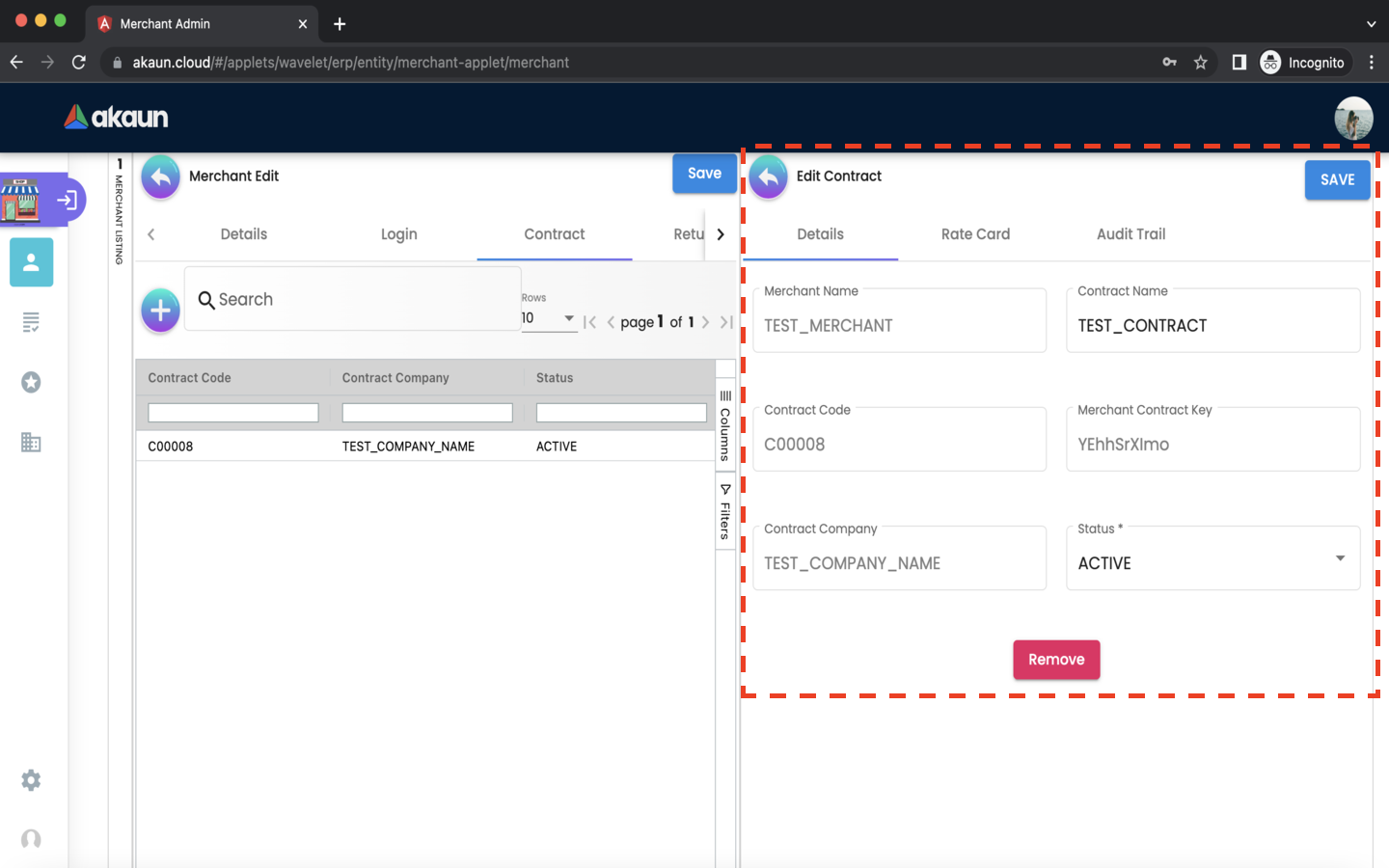
Task: Open settings gear in sidebar
Action: [x=31, y=780]
